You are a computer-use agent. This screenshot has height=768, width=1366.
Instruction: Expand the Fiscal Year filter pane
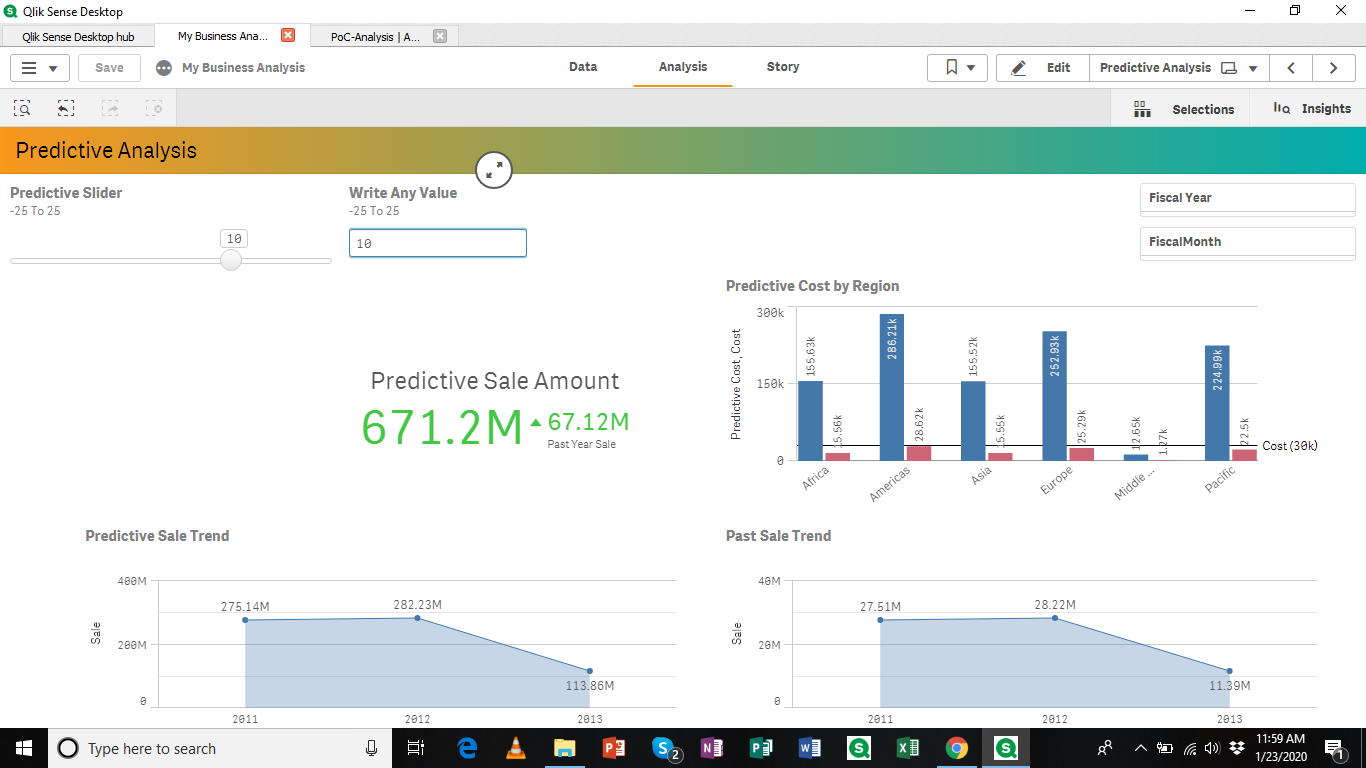coord(1247,198)
